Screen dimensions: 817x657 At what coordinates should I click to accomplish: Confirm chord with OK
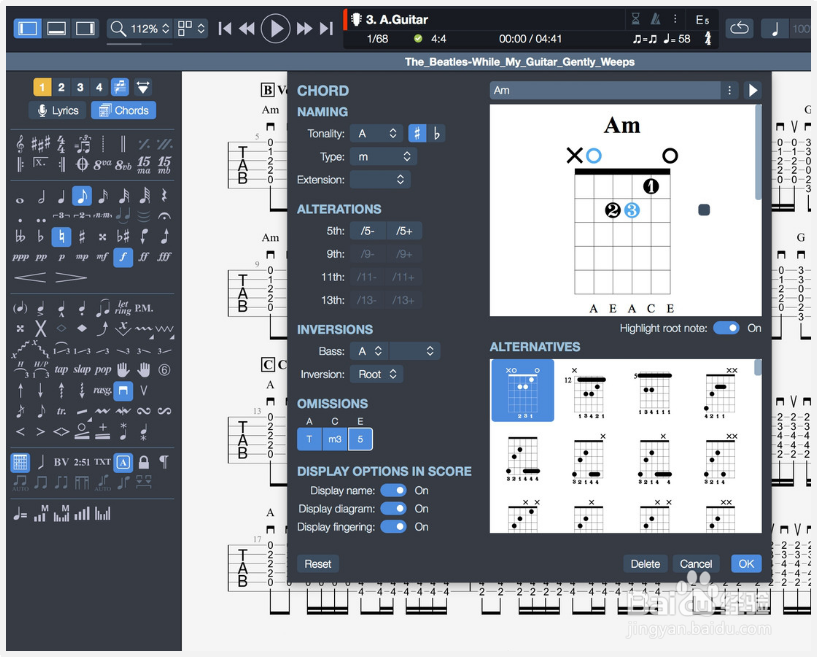[x=746, y=564]
